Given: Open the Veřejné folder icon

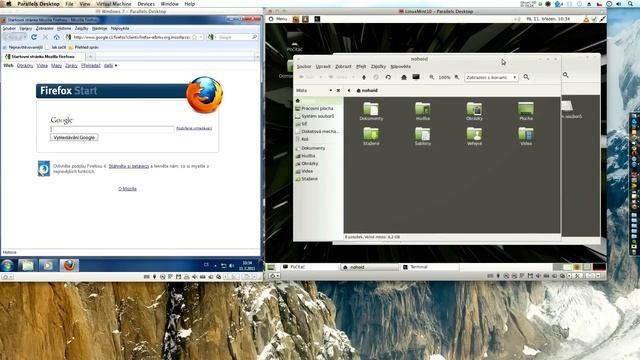Looking at the screenshot, I should point(474,134).
